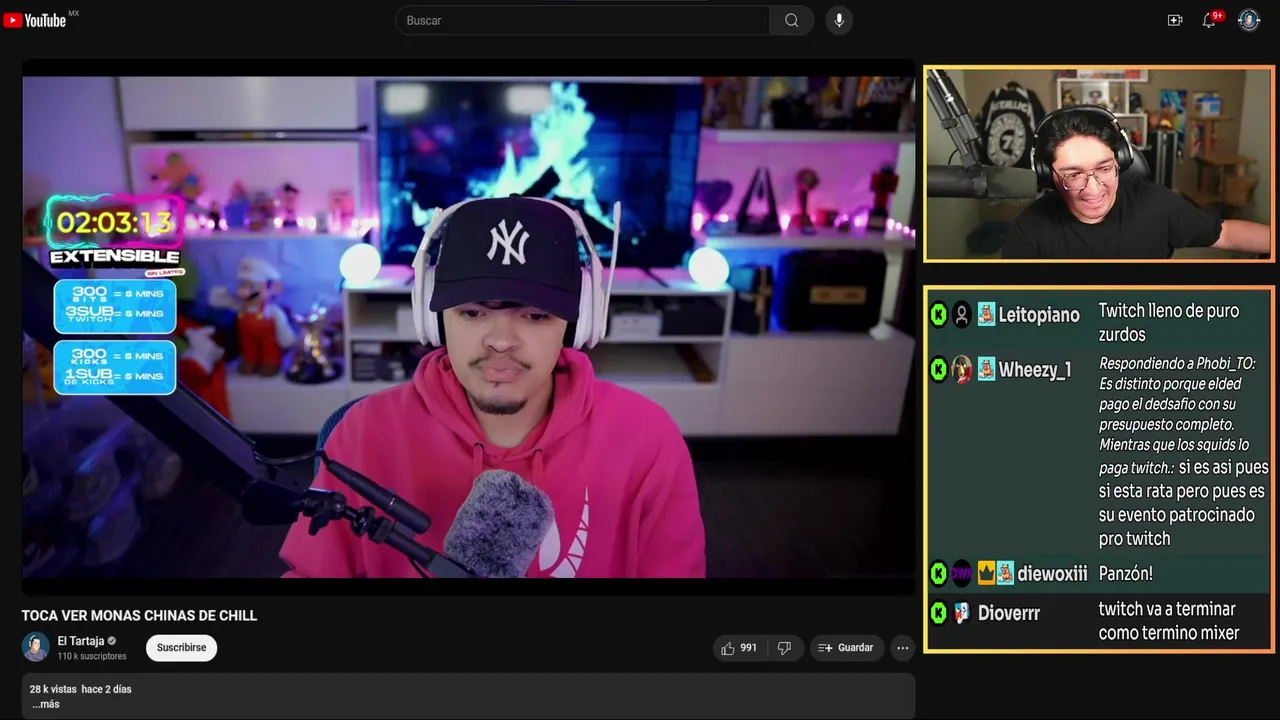This screenshot has height=720, width=1280.
Task: Click Wheezy_1 username in chat
Action: (x=1035, y=370)
